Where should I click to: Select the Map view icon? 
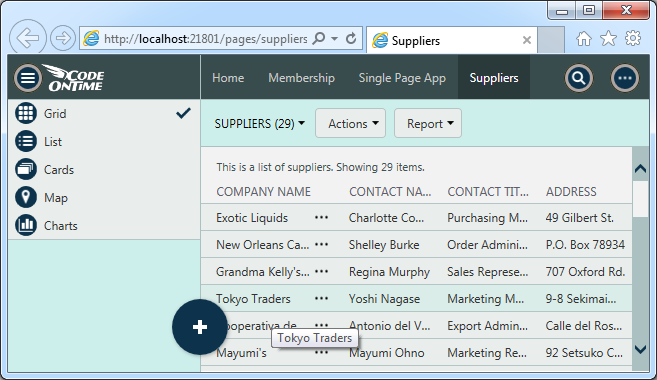(x=26, y=198)
